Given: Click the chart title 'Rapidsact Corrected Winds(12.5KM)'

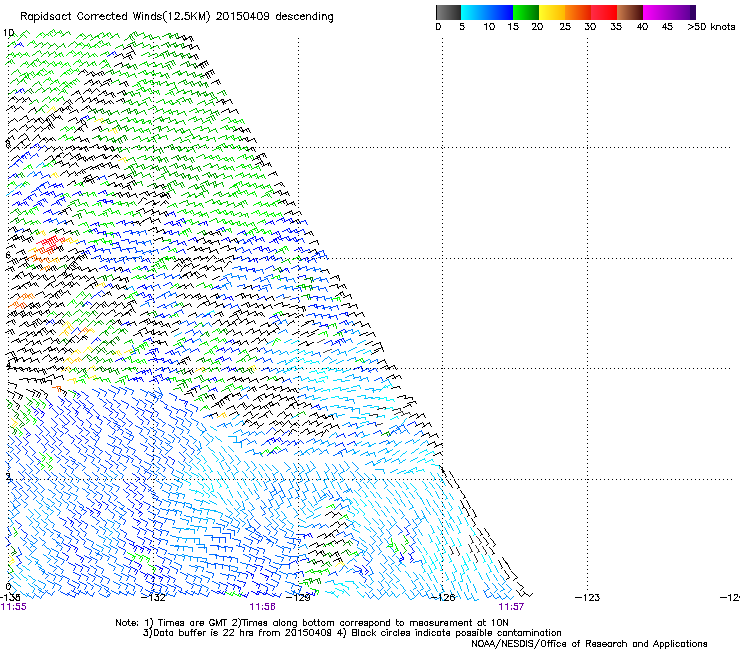Looking at the screenshot, I should (x=115, y=17).
